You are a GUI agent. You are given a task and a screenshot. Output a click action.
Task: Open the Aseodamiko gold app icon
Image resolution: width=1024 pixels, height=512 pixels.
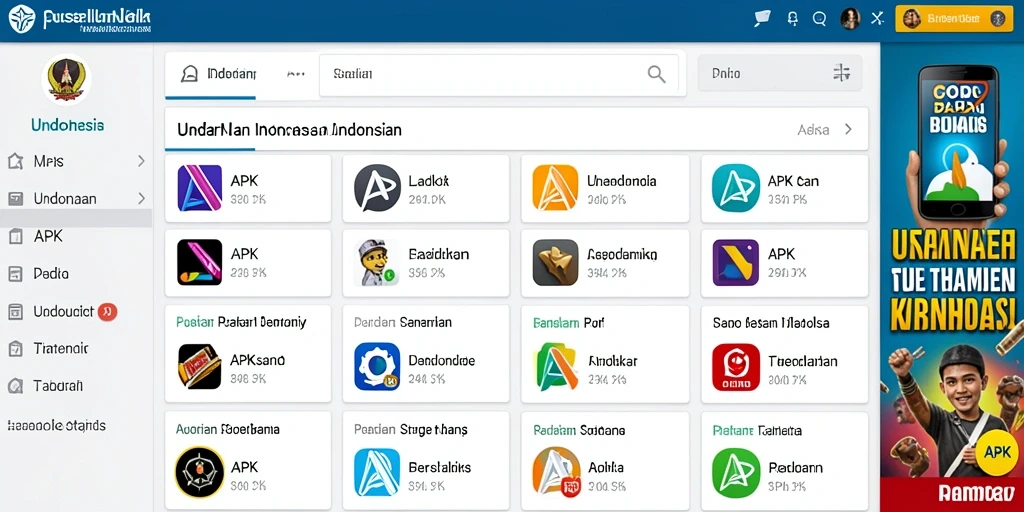pyautogui.click(x=555, y=263)
